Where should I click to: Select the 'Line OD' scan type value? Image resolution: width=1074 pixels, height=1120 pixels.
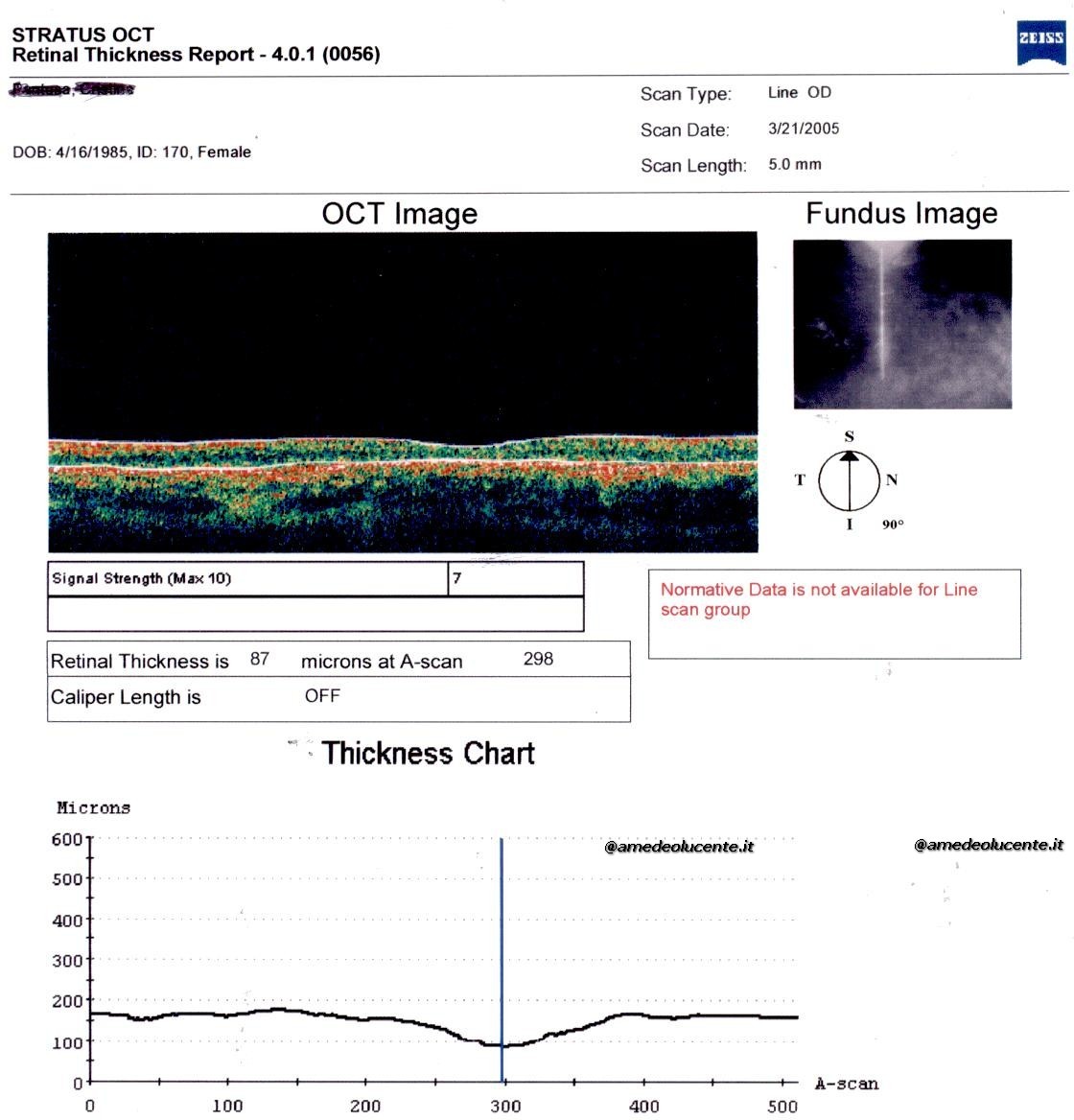point(800,92)
